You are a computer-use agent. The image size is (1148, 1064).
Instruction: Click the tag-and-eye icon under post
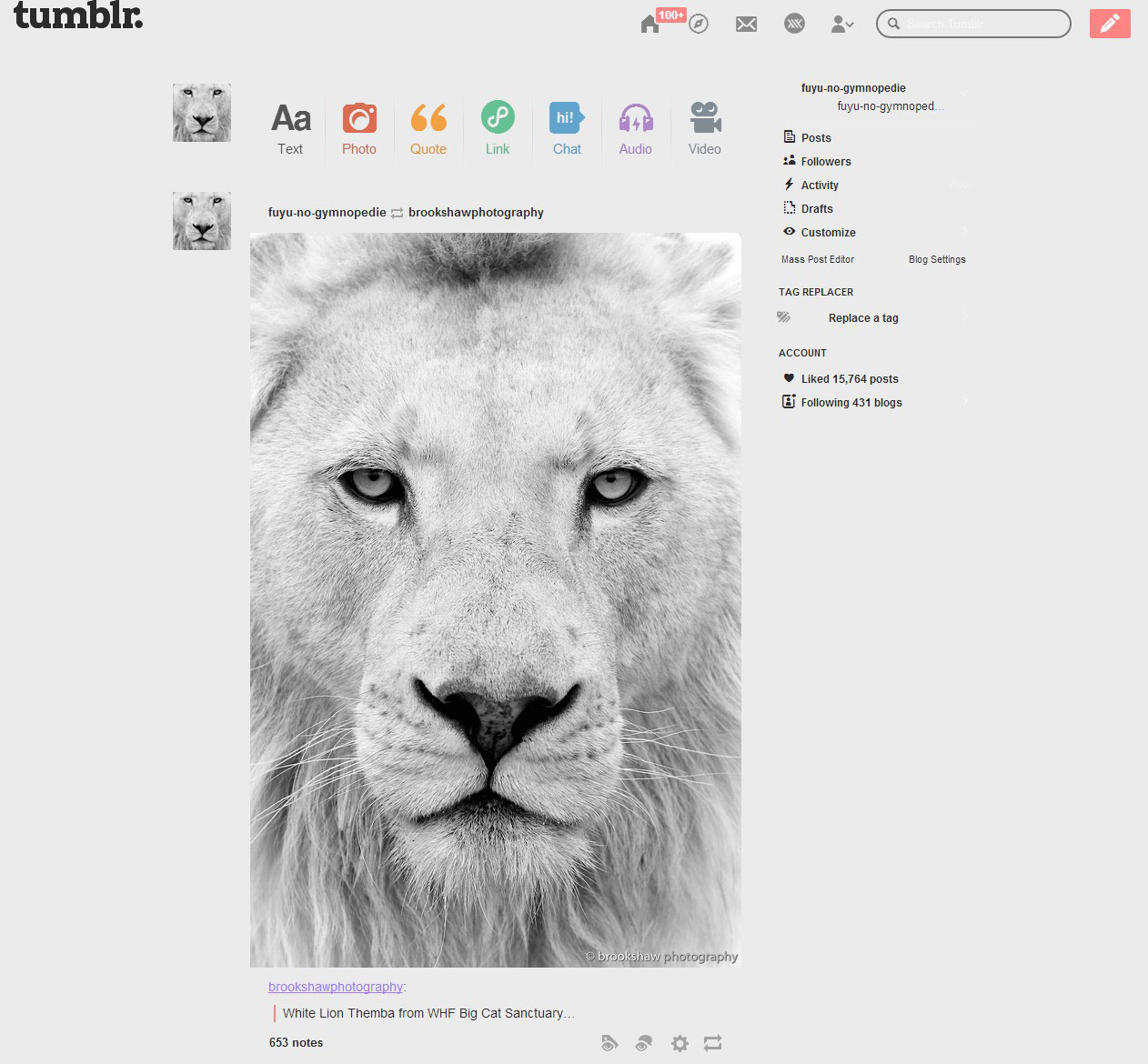[609, 1043]
